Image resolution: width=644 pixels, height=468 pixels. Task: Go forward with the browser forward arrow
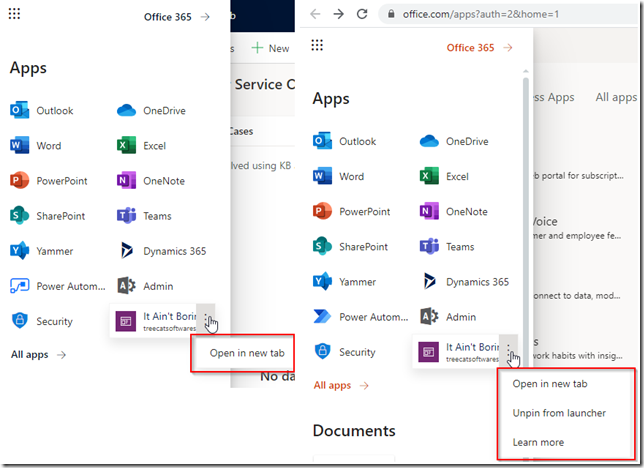pos(338,14)
